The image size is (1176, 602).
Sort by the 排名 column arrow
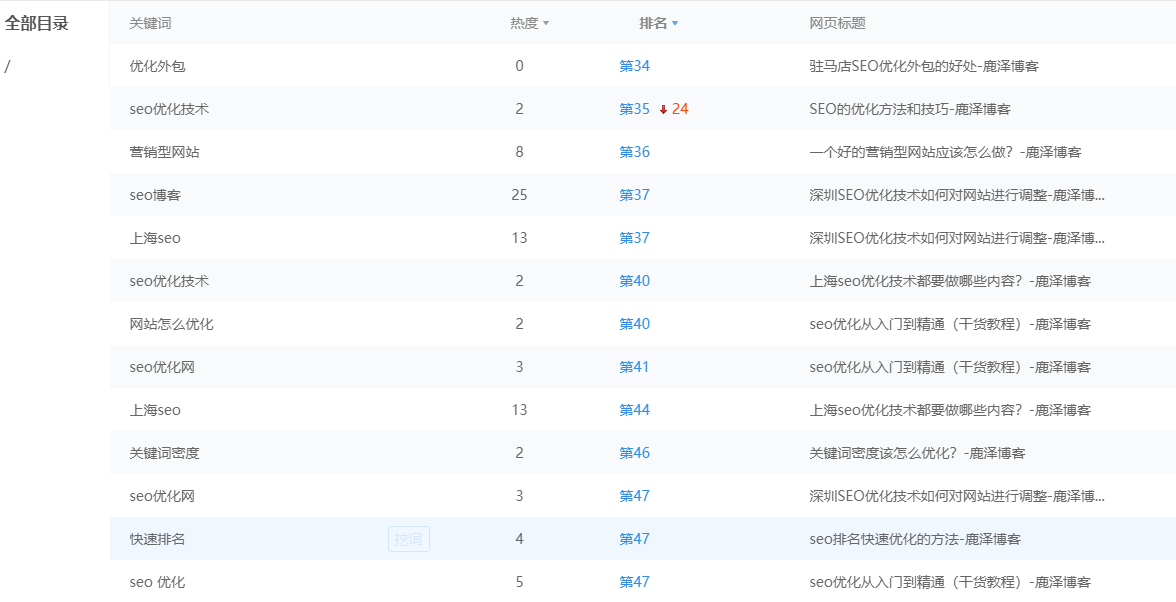click(x=675, y=23)
